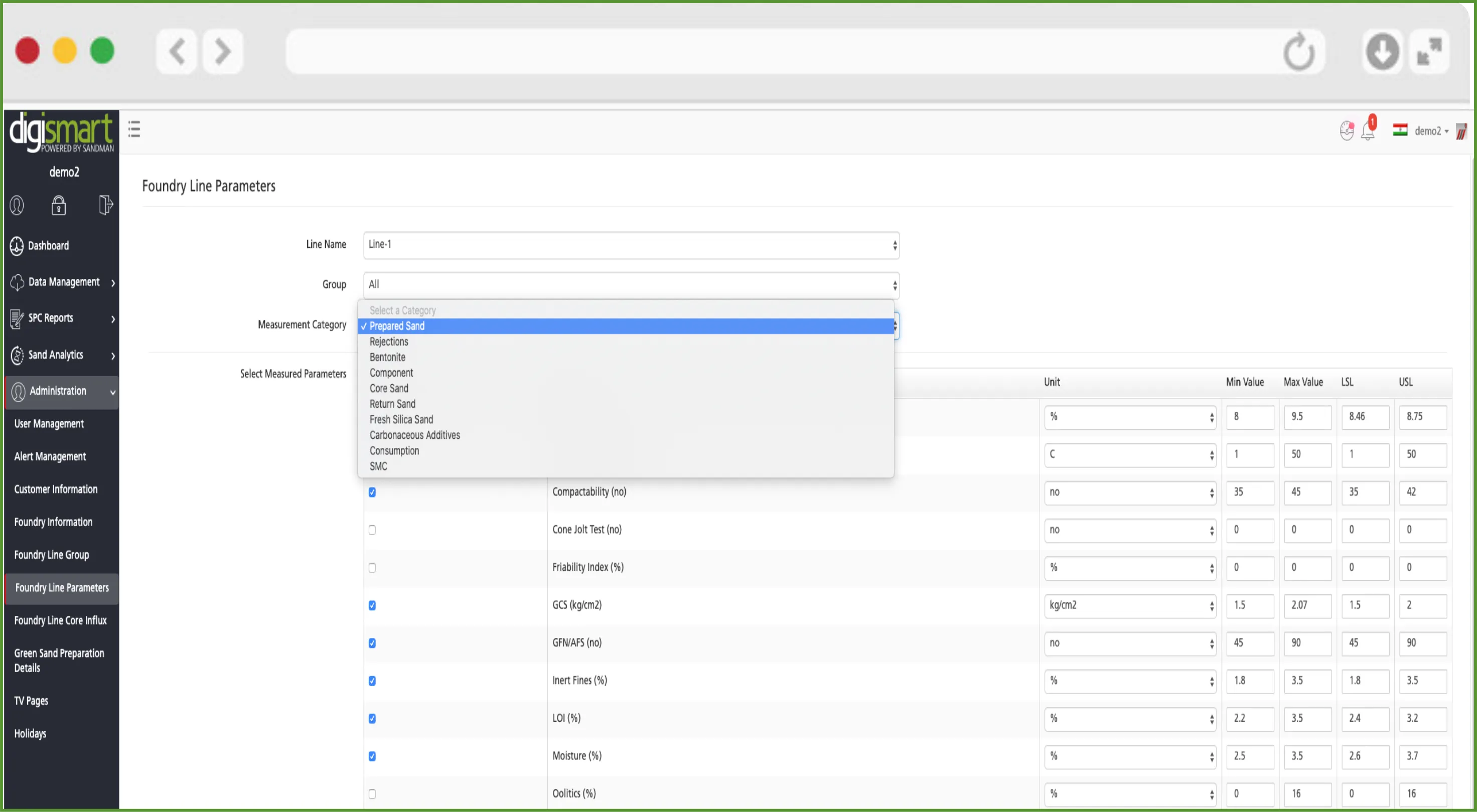Click the Moisture Max Value field
This screenshot has width=1477, height=812.
[1307, 756]
